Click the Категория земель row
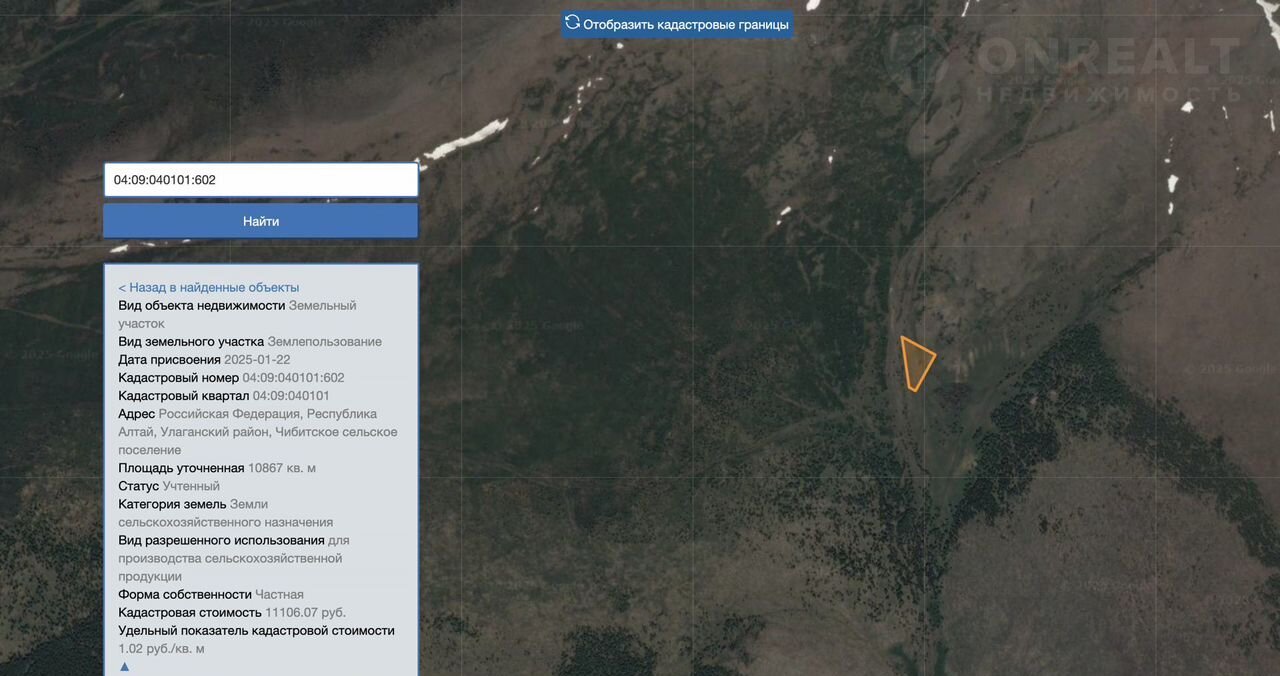The height and width of the screenshot is (676, 1280). [x=225, y=513]
